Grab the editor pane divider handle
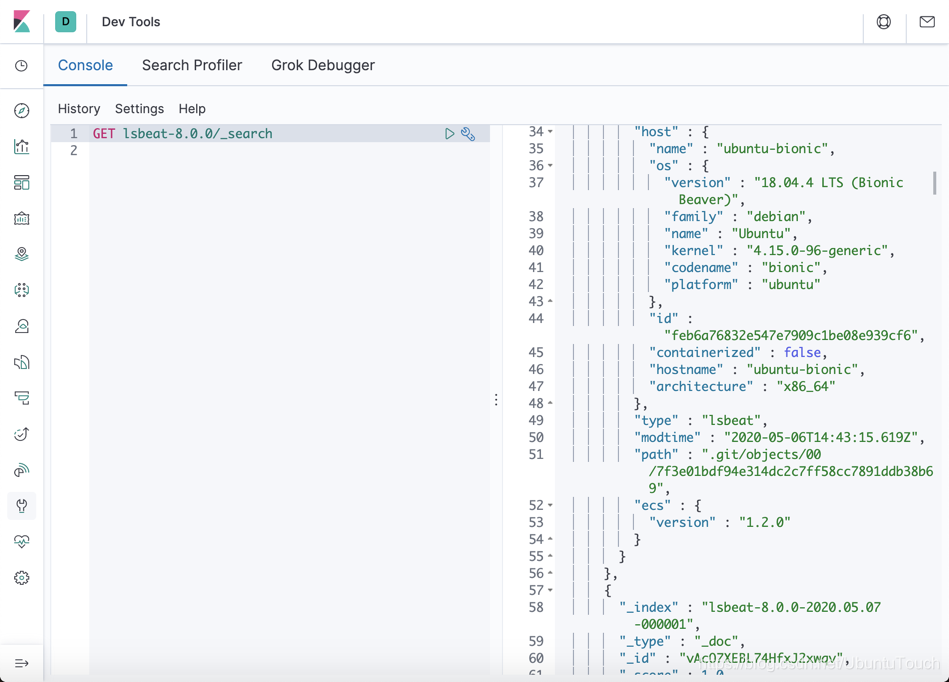The width and height of the screenshot is (949, 682). tap(496, 399)
